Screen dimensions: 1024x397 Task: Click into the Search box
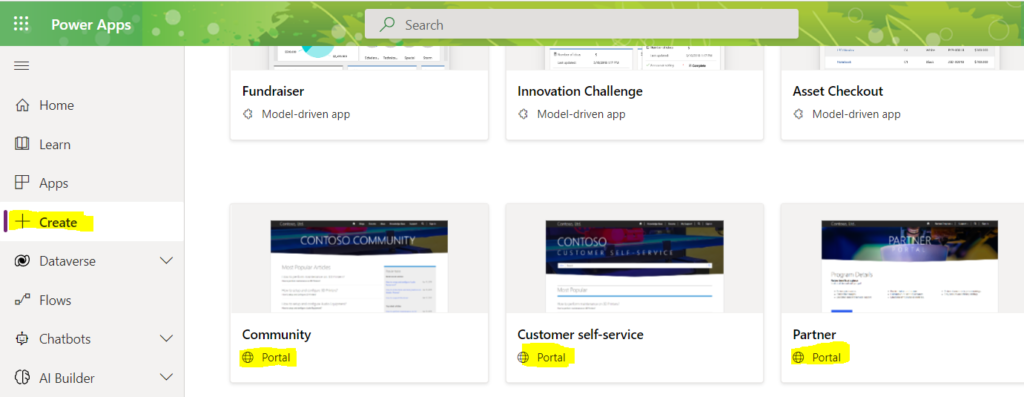[581, 25]
